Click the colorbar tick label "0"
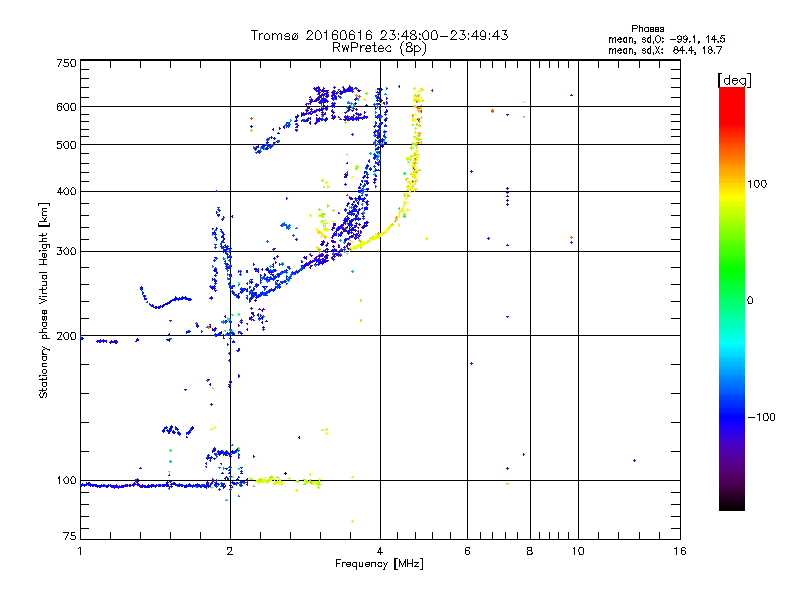The image size is (800, 600). [x=750, y=301]
